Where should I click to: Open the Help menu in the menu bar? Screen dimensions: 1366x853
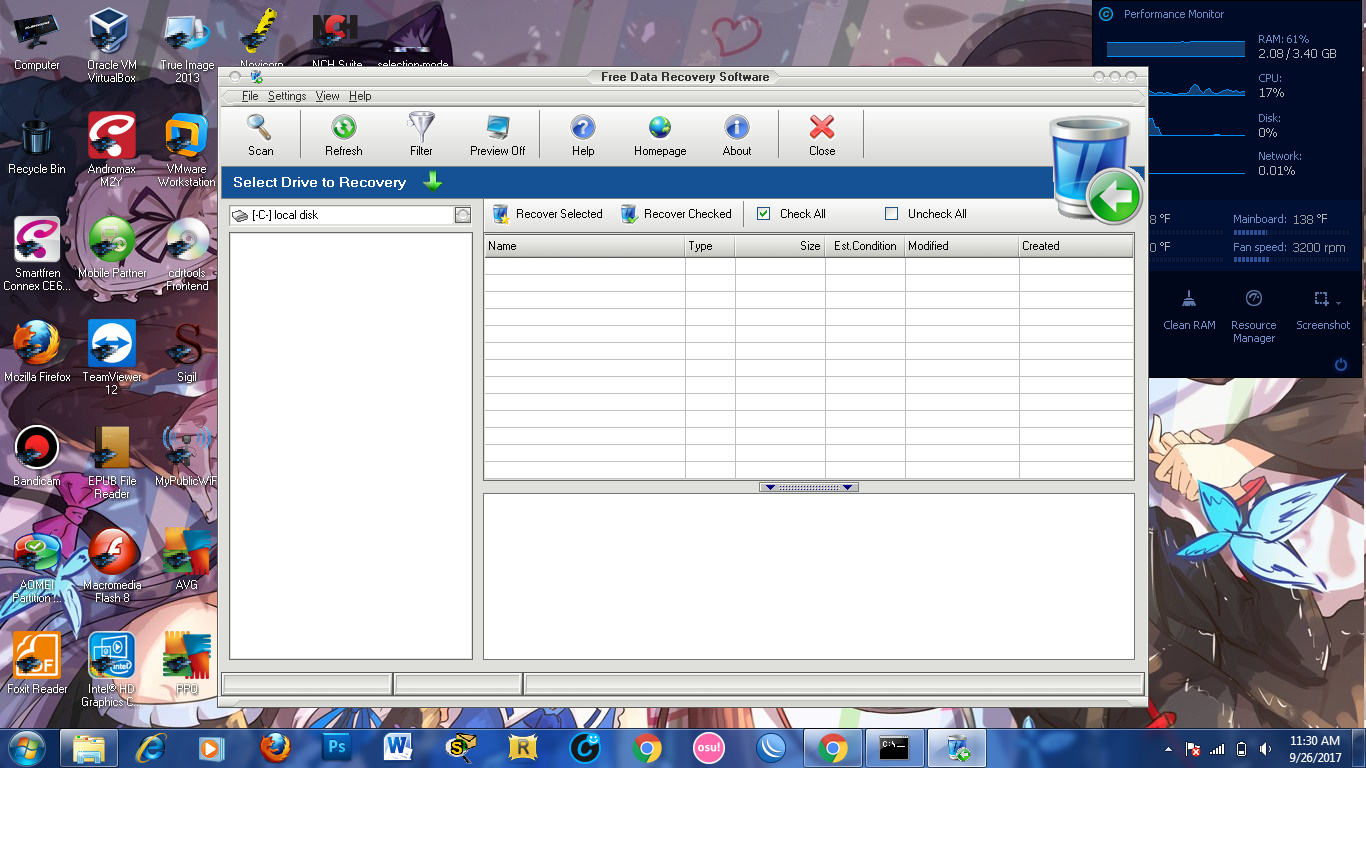tap(360, 96)
